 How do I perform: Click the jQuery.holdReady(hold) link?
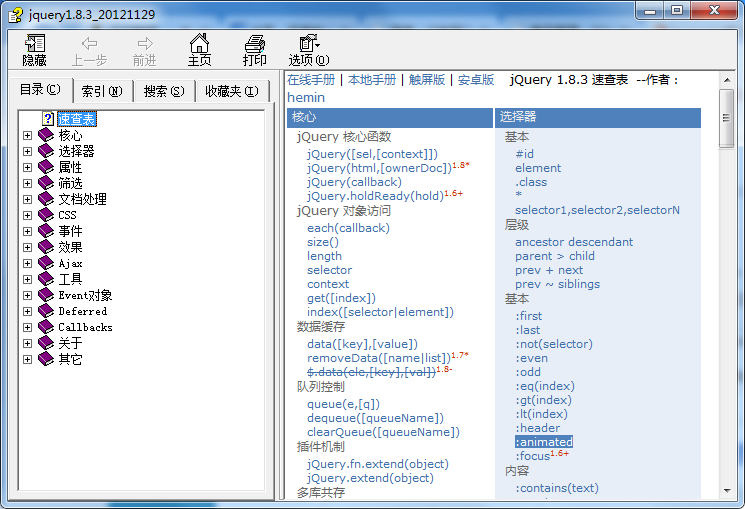click(x=374, y=196)
